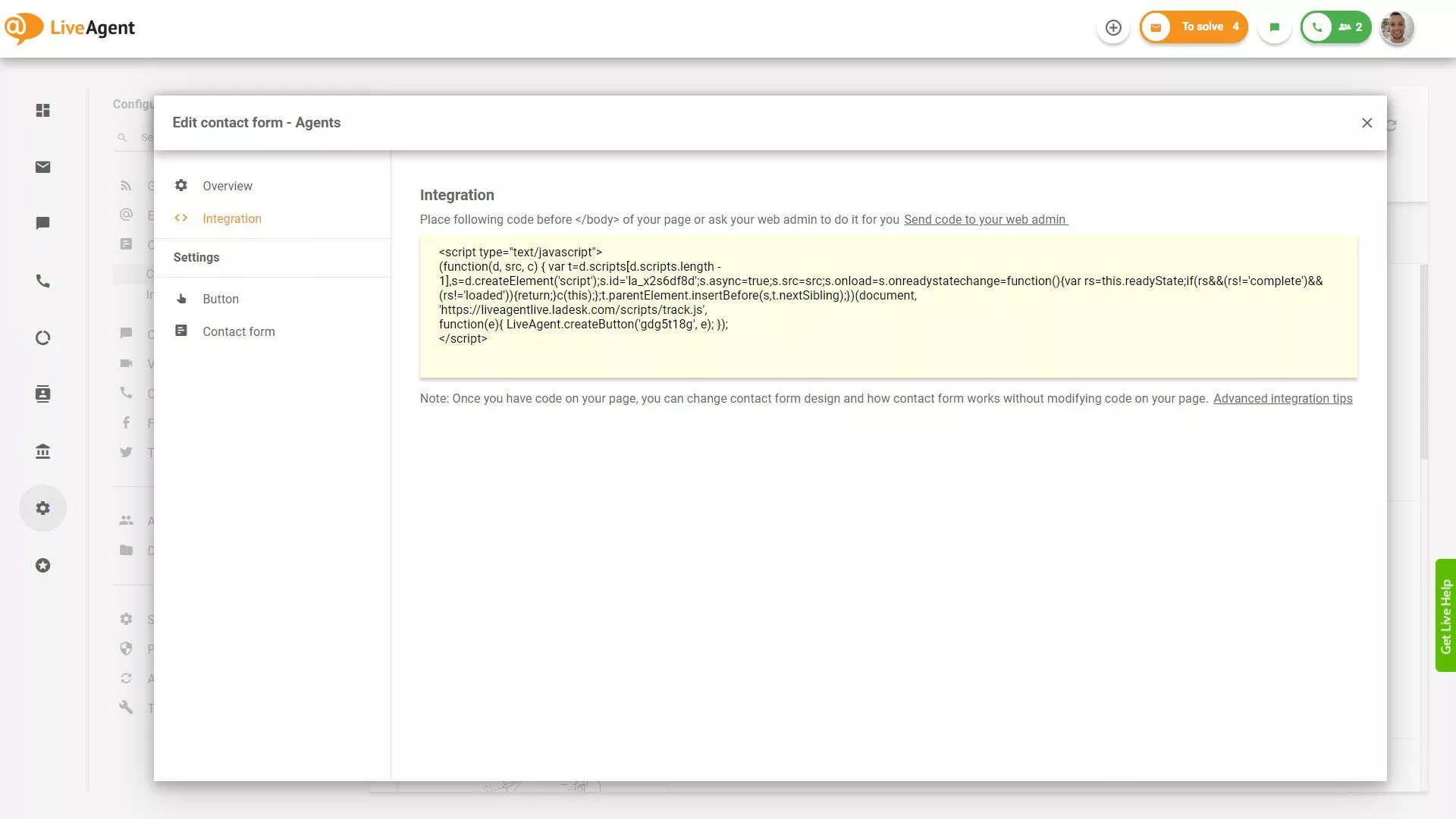The height and width of the screenshot is (819, 1456).
Task: Open the Settings section header
Action: [x=196, y=257]
